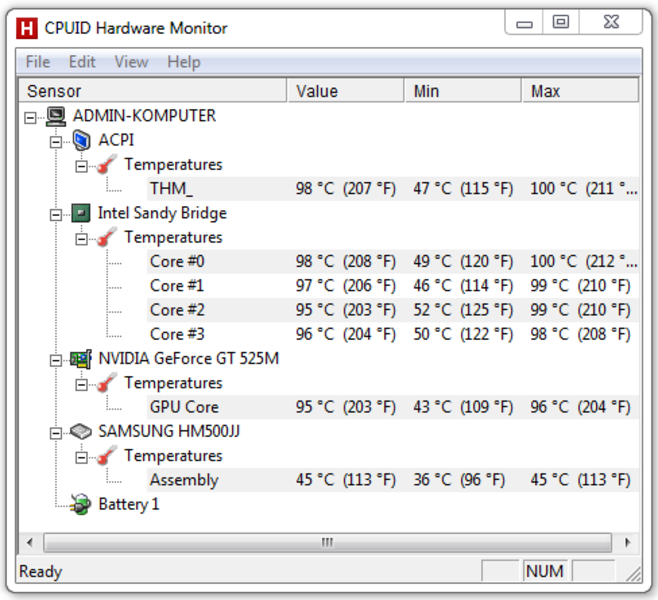Select the Core #3 row
This screenshot has width=658, height=600.
tap(393, 335)
